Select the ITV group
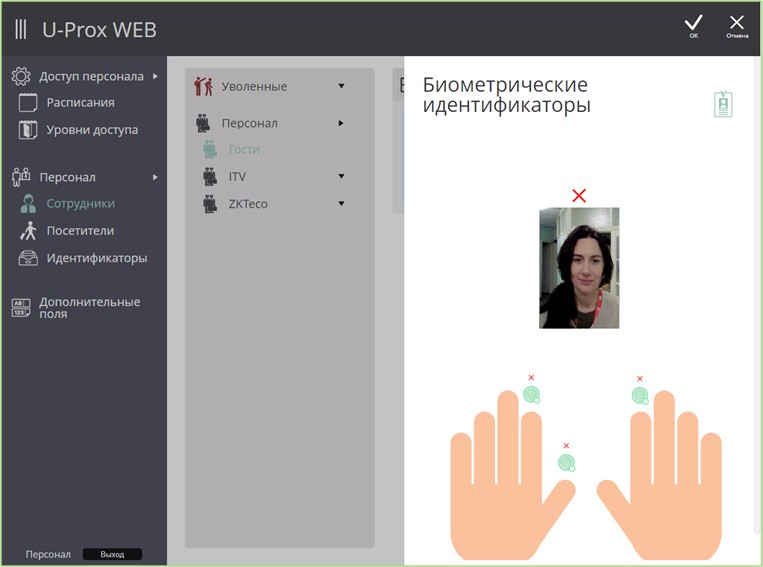 pyautogui.click(x=237, y=177)
